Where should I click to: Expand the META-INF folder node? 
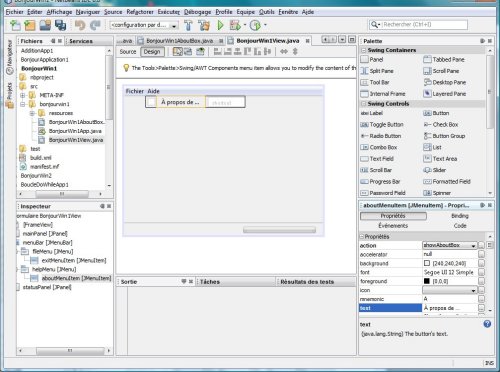click(23, 95)
